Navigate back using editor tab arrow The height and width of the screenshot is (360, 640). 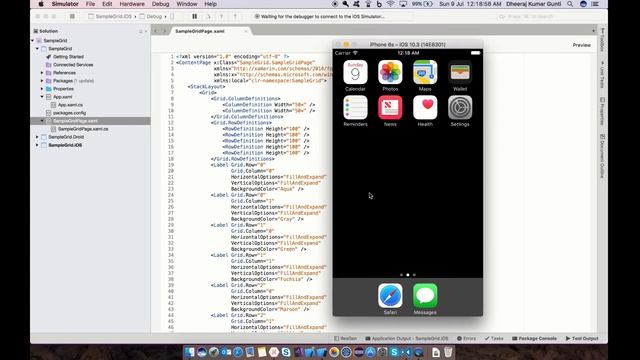(156, 31)
